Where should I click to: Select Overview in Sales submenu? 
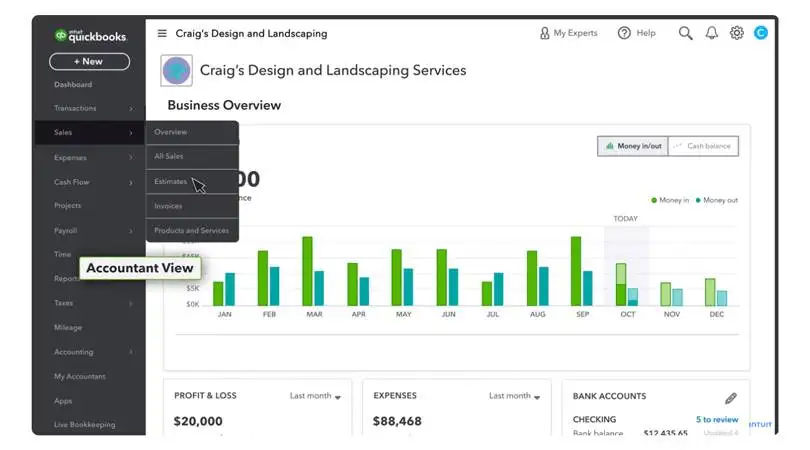192,132
